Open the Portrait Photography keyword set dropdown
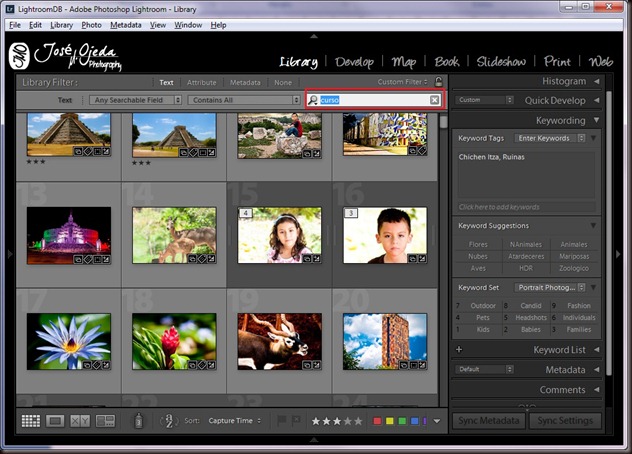The image size is (632, 454). (549, 287)
